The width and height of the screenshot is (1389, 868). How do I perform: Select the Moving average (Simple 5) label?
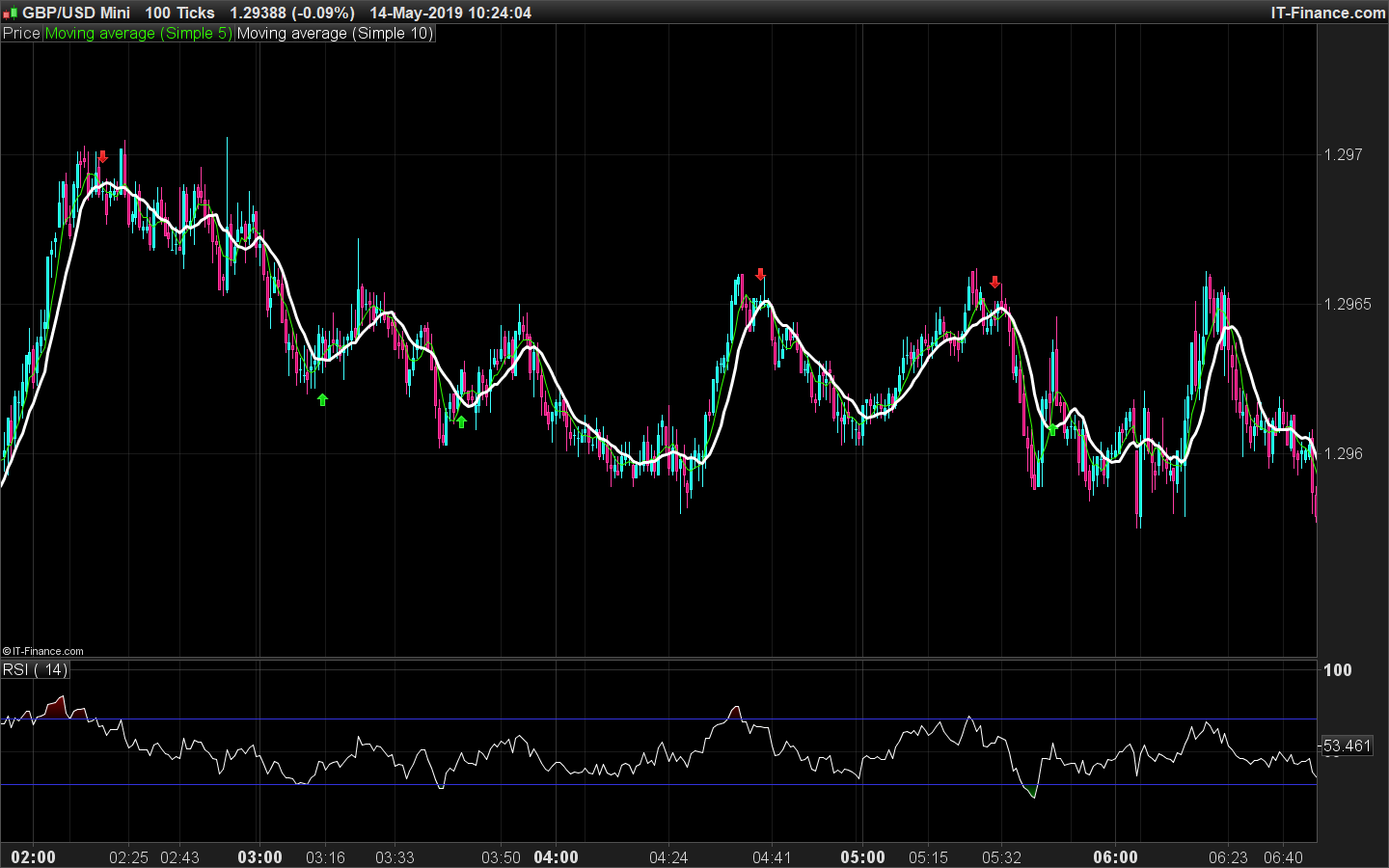(139, 34)
